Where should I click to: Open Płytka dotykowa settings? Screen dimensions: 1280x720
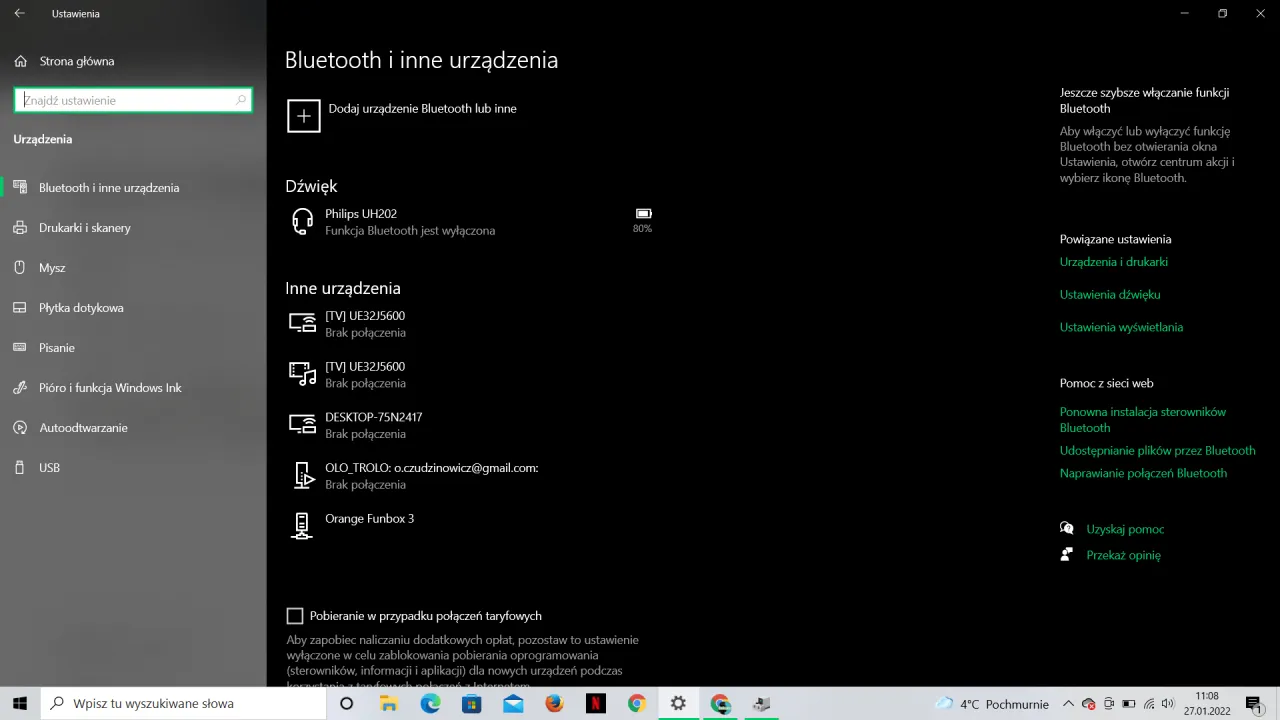(81, 307)
